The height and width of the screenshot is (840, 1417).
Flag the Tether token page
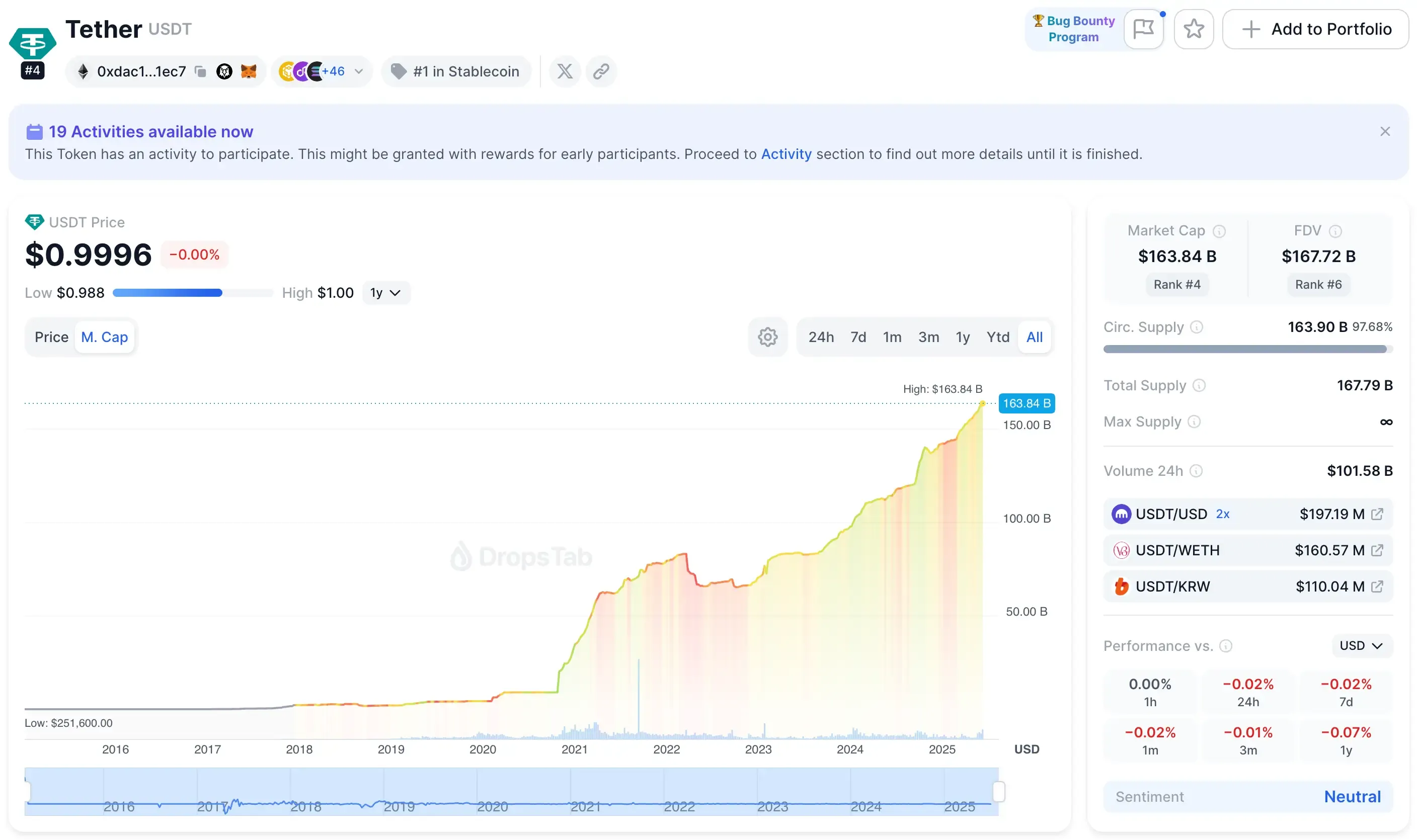pos(1144,29)
